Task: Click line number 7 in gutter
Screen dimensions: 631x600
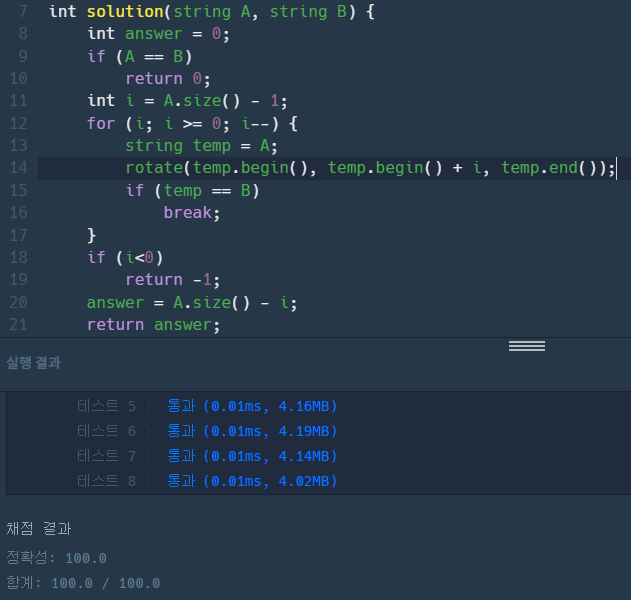Action: point(23,11)
